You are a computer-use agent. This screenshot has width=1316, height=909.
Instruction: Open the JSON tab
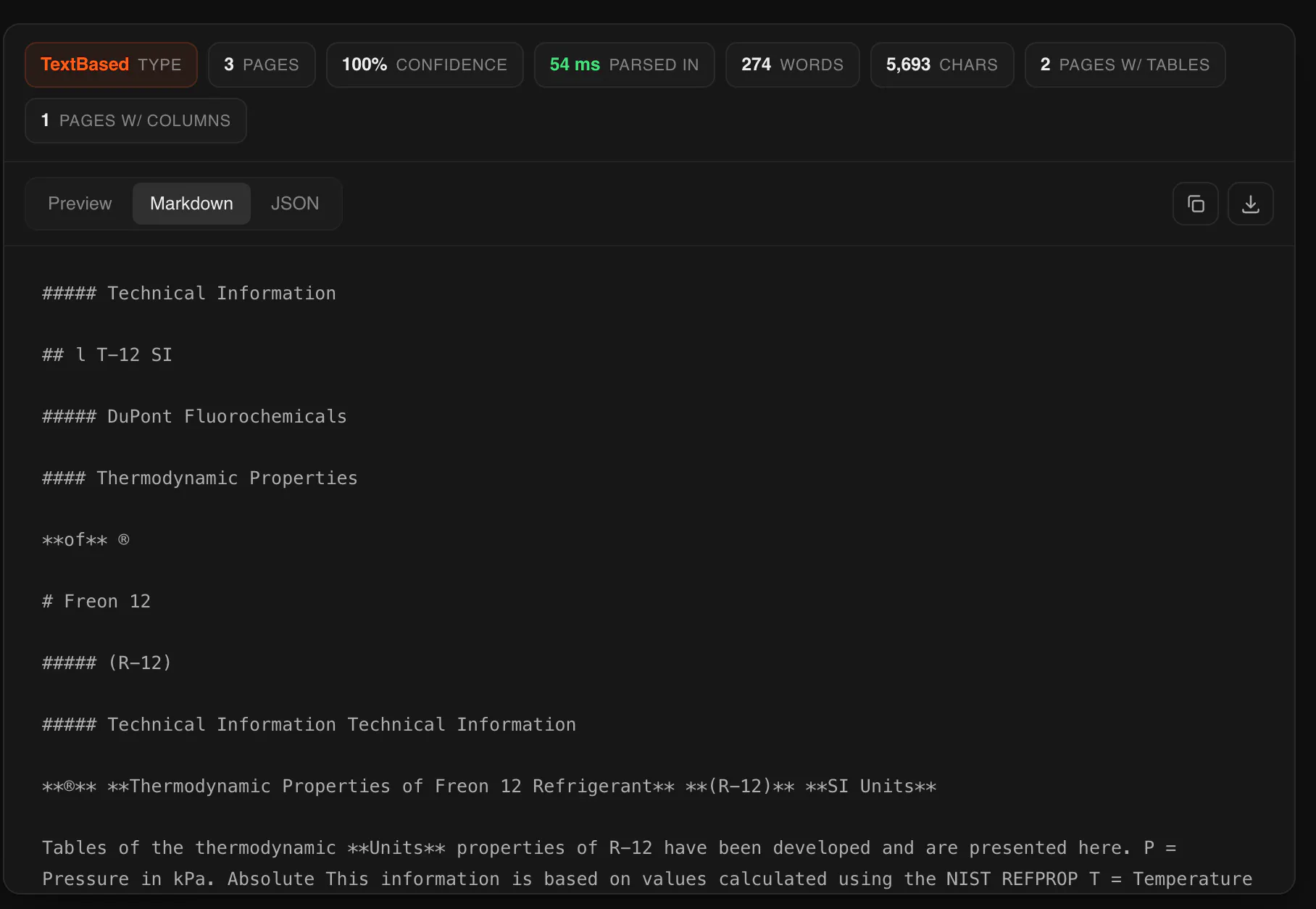[295, 204]
